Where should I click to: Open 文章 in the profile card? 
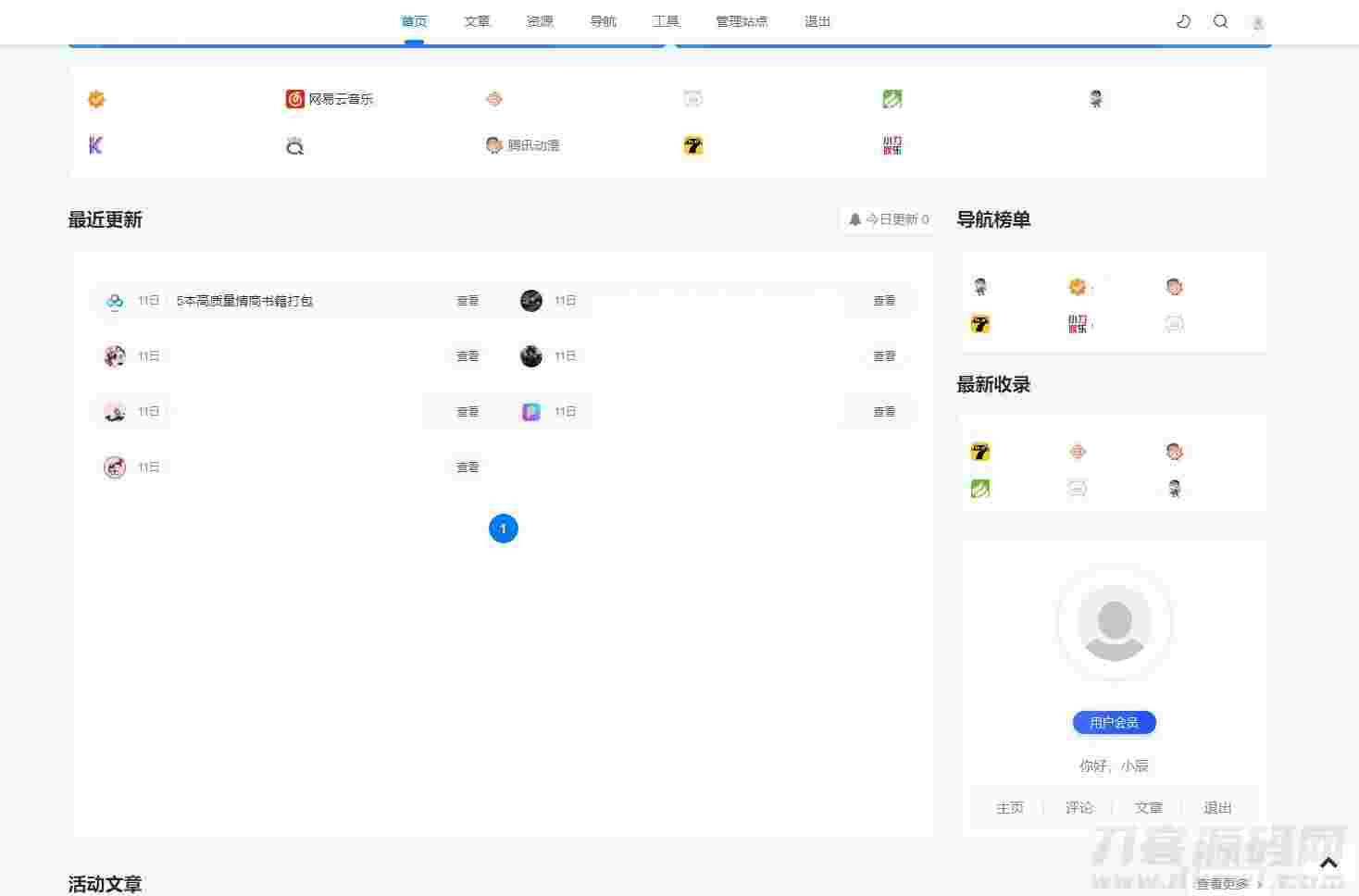tap(1149, 808)
